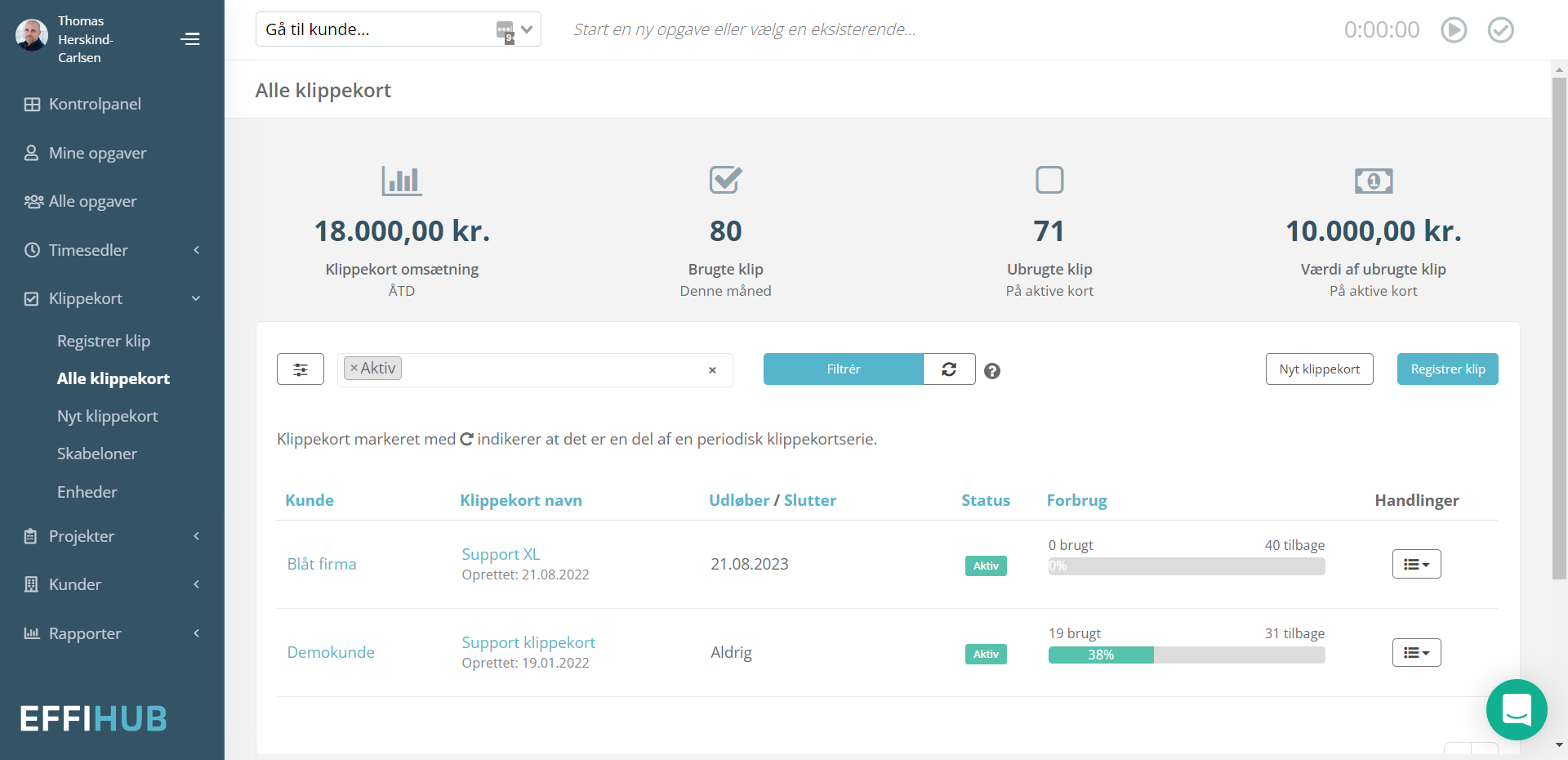Open the Gå til kunde dropdown
The image size is (1568, 760).
[399, 29]
